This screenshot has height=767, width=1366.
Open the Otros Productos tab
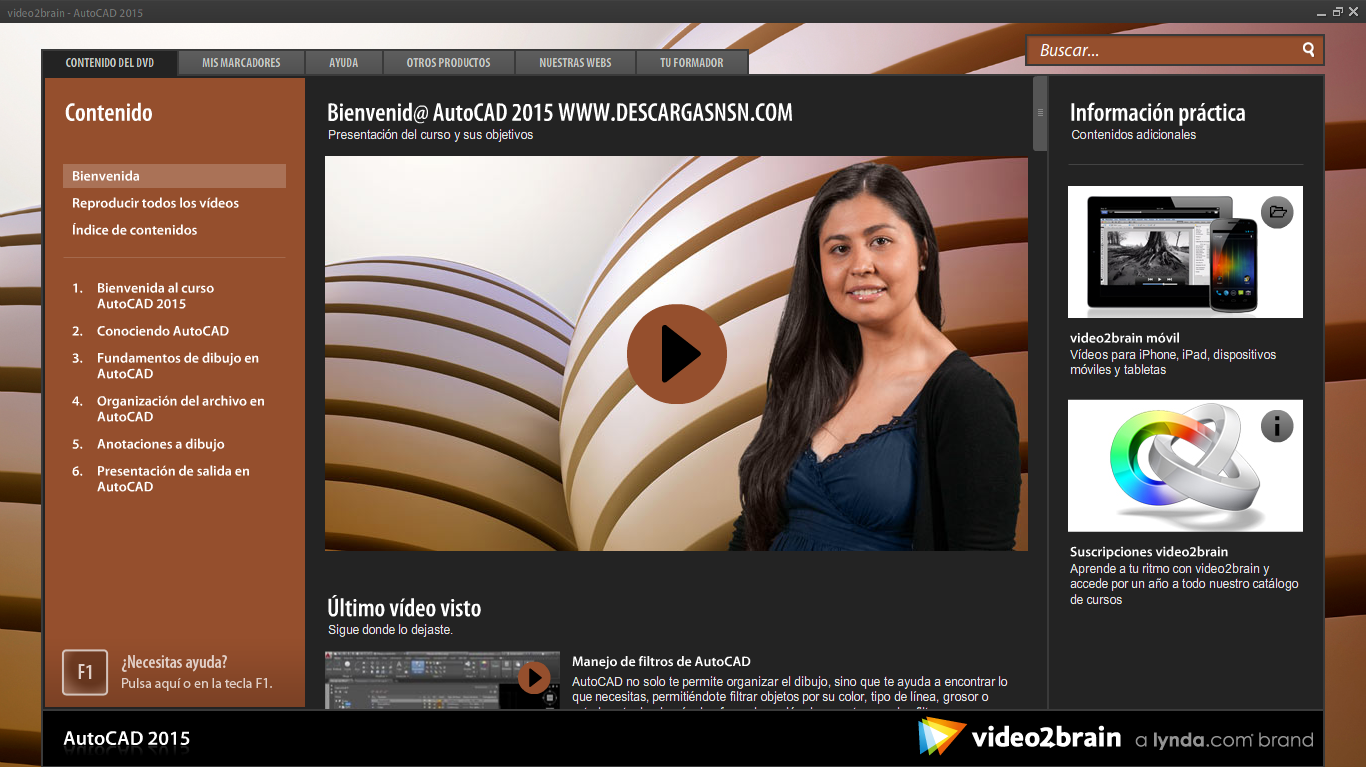click(449, 62)
